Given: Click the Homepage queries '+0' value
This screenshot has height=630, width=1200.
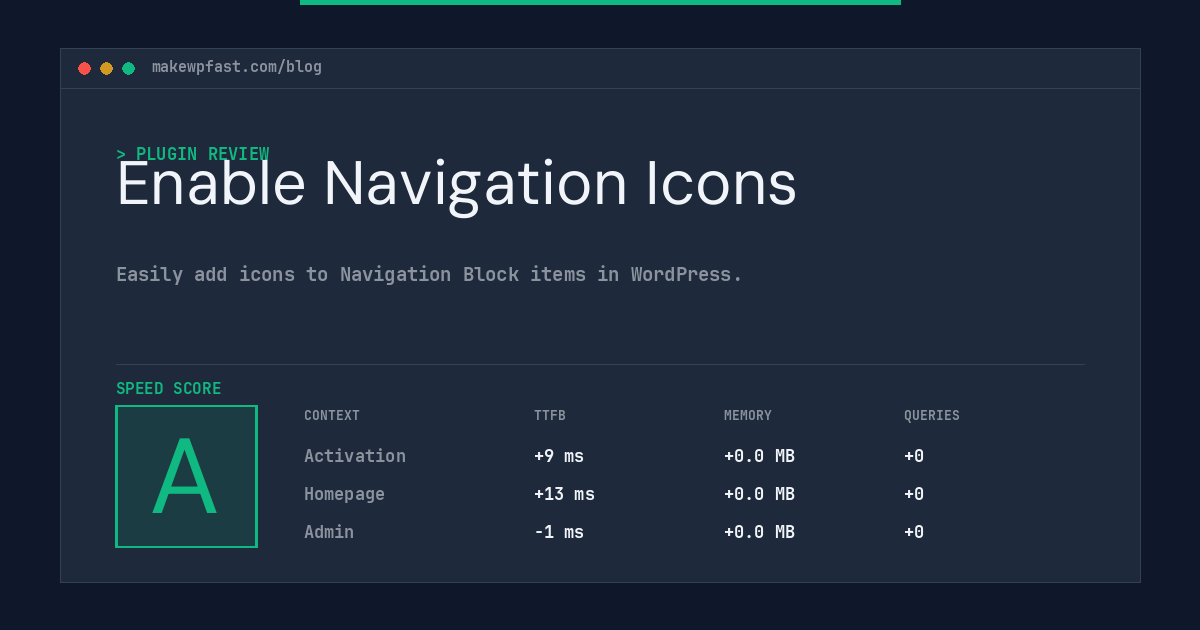Looking at the screenshot, I should point(914,494).
